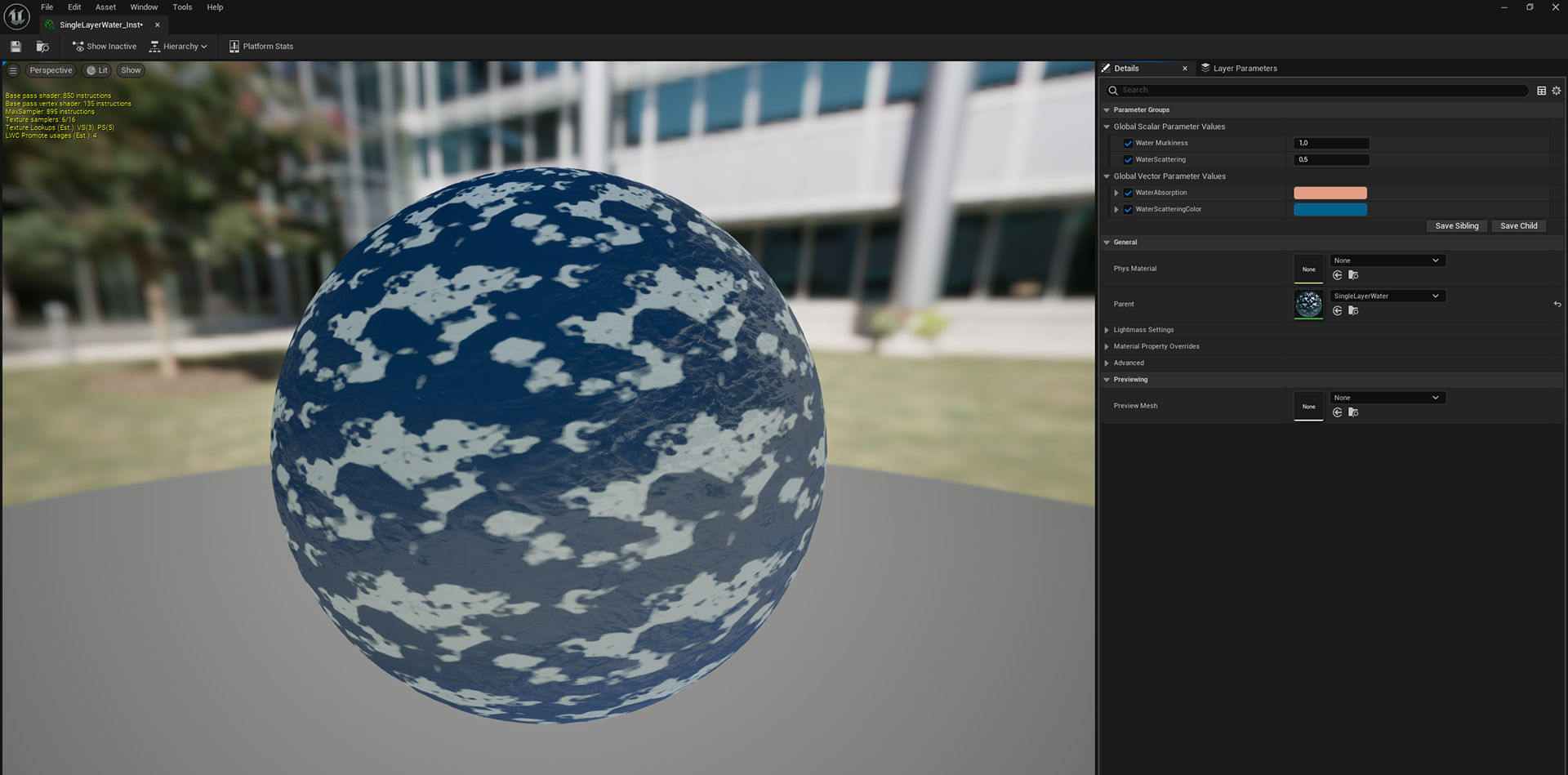Collapse the General section
The image size is (1568, 775).
1107,243
